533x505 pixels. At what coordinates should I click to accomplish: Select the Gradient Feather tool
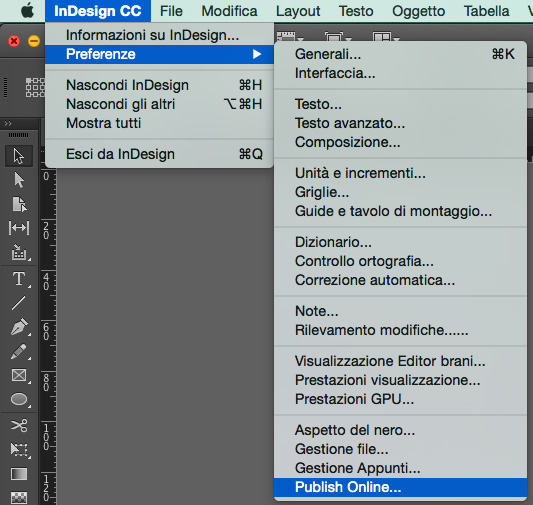pos(19,498)
